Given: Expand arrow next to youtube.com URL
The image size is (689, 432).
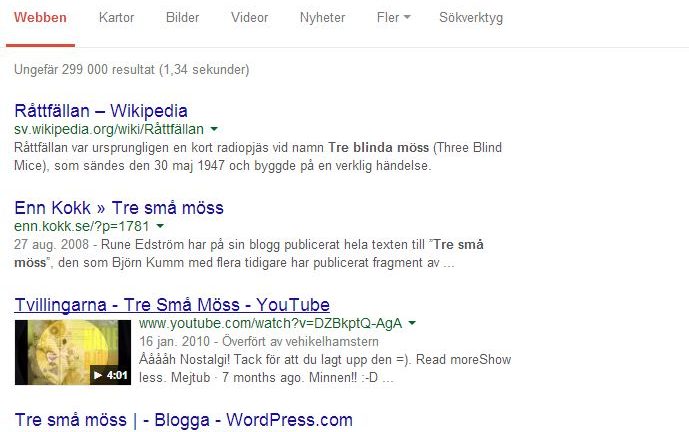Looking at the screenshot, I should coord(412,323).
